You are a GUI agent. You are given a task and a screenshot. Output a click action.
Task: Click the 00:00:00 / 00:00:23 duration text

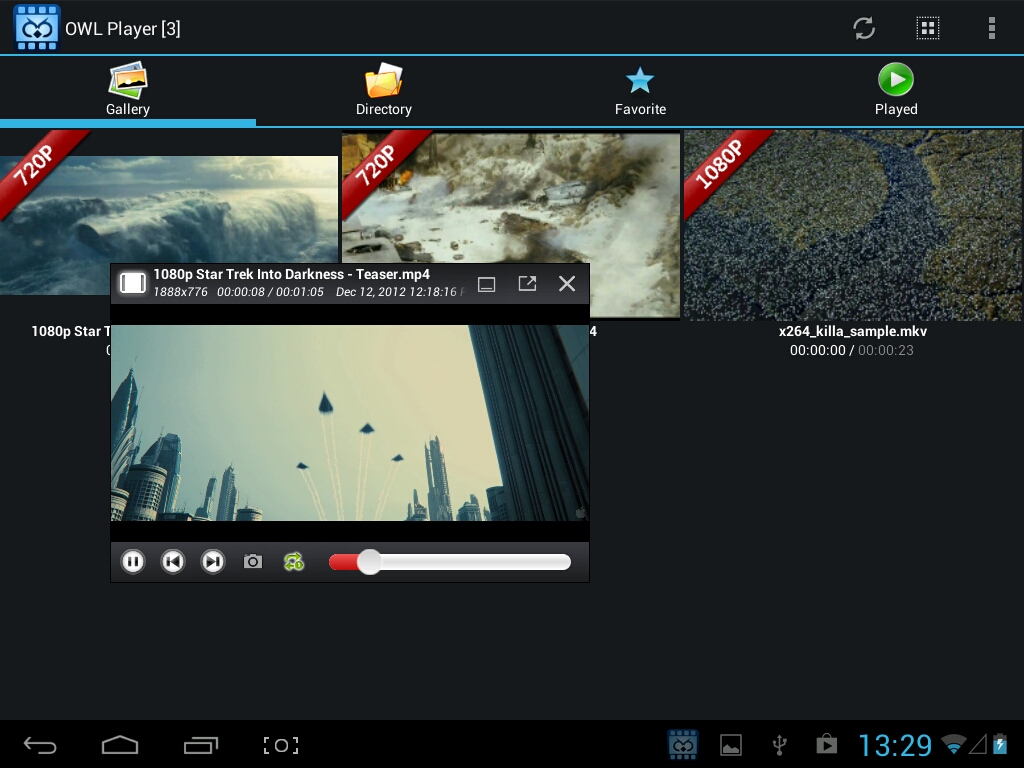coord(852,350)
